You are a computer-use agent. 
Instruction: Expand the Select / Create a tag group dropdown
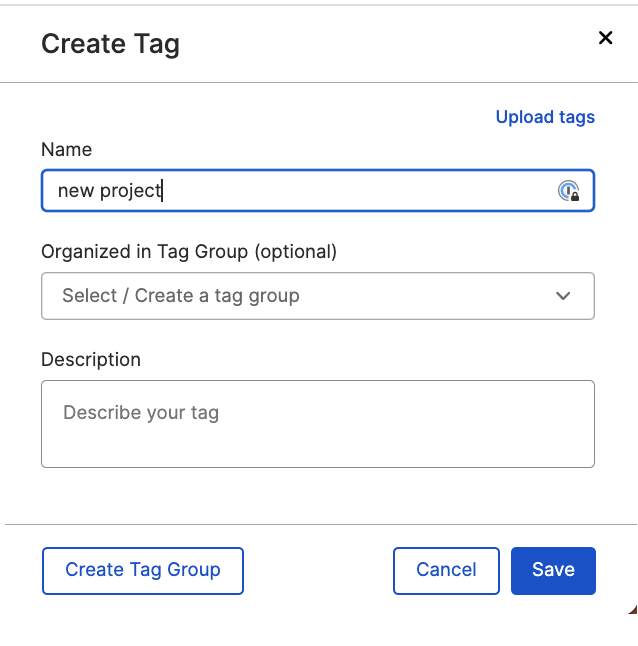point(318,296)
